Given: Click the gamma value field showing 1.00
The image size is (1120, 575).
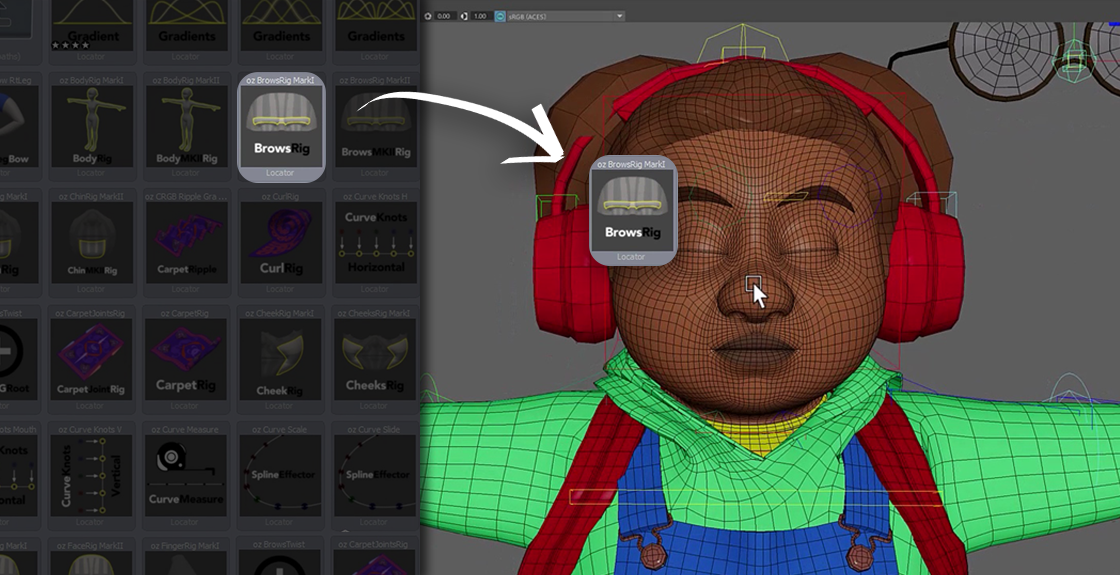Looking at the screenshot, I should (481, 15).
